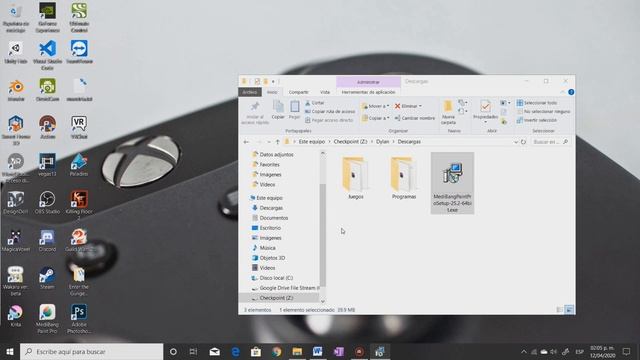Launch Unity Hub from the desktop
This screenshot has height=360, width=640.
click(16, 52)
